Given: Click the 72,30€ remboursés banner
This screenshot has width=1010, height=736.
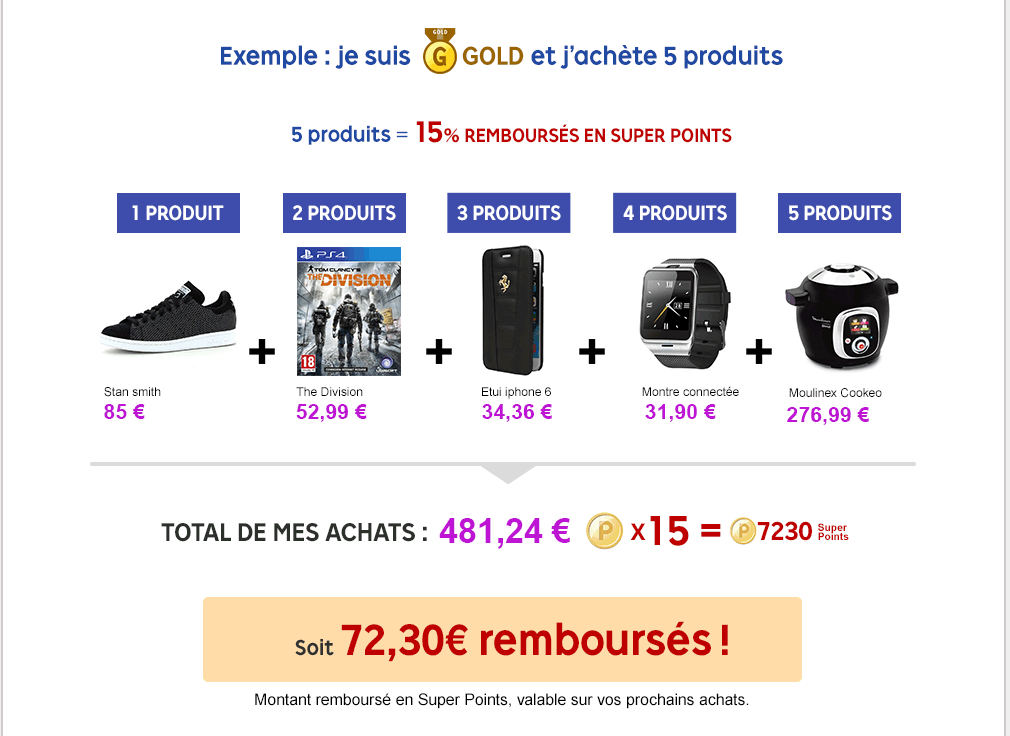Looking at the screenshot, I should tap(502, 639).
